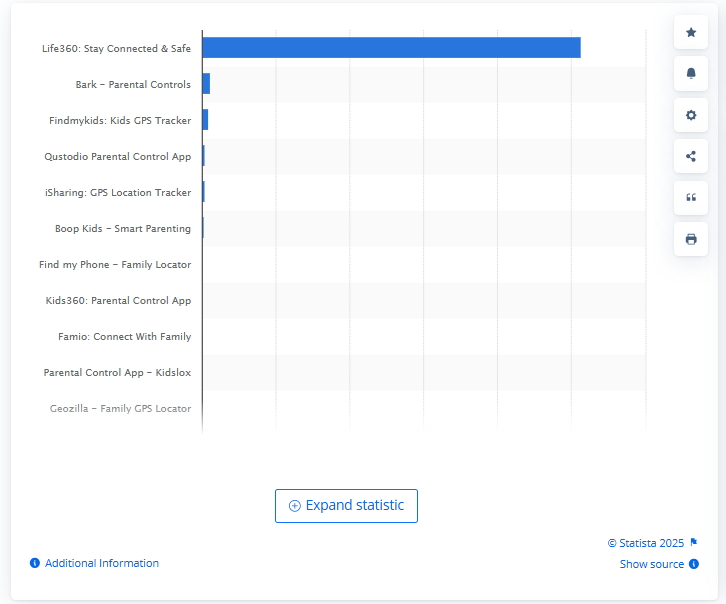This screenshot has width=726, height=604.
Task: Click the Findmykids bar in chart
Action: [x=206, y=119]
